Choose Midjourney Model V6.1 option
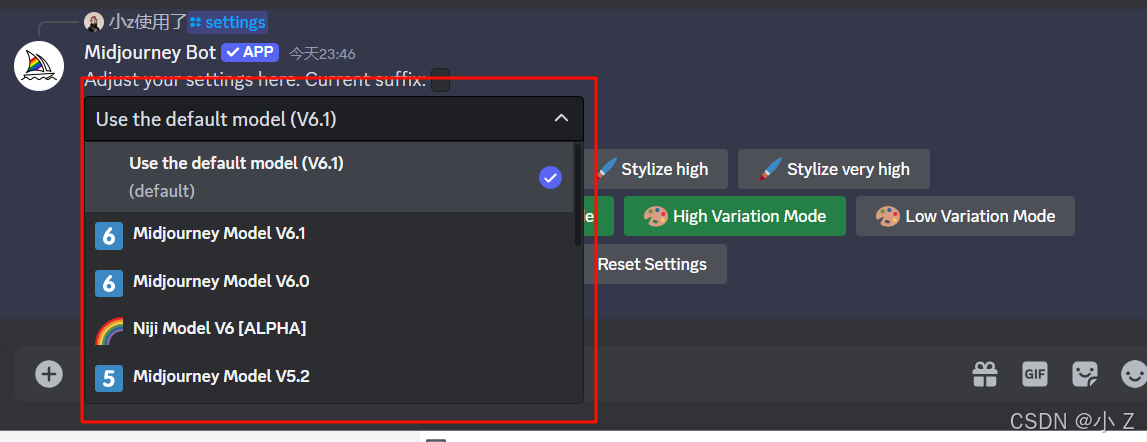 (x=328, y=236)
